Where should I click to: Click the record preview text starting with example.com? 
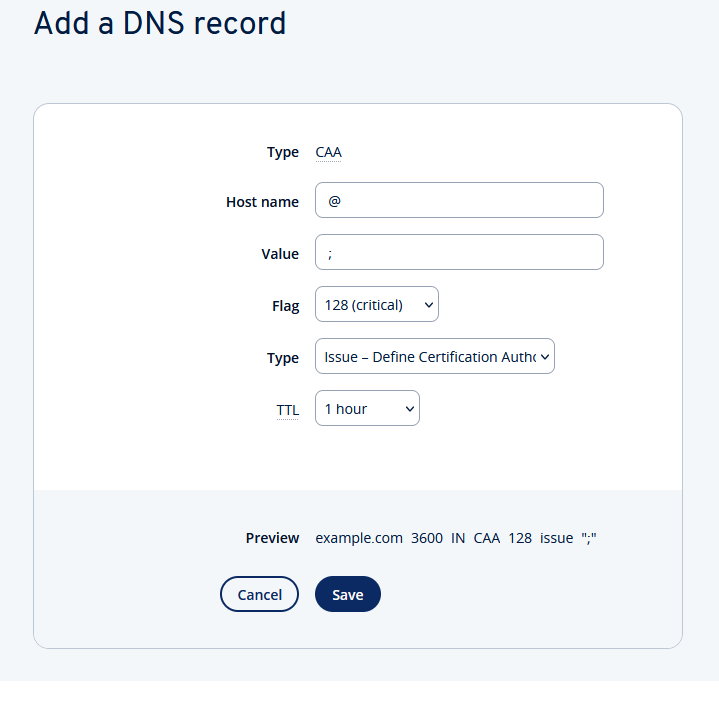(456, 538)
